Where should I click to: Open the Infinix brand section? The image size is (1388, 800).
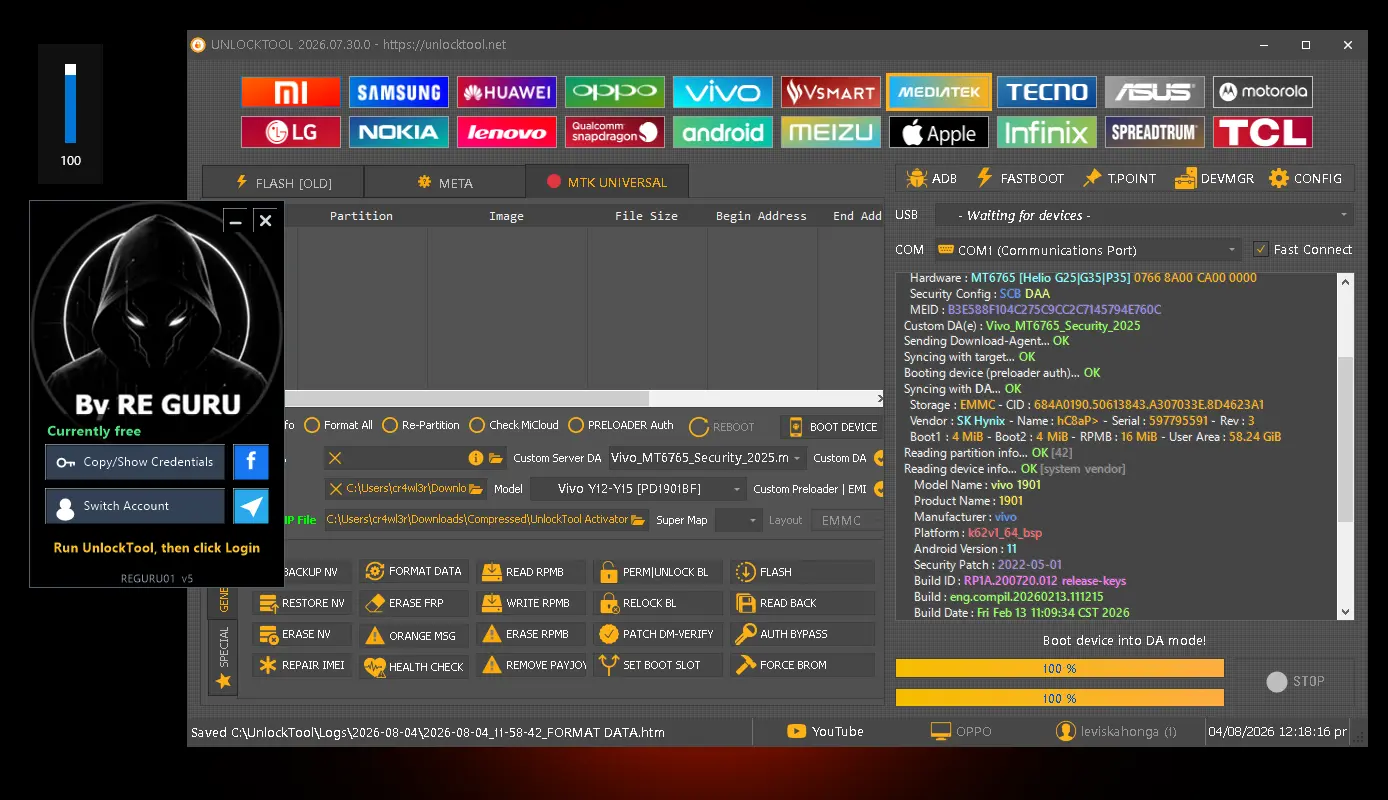coord(1047,132)
